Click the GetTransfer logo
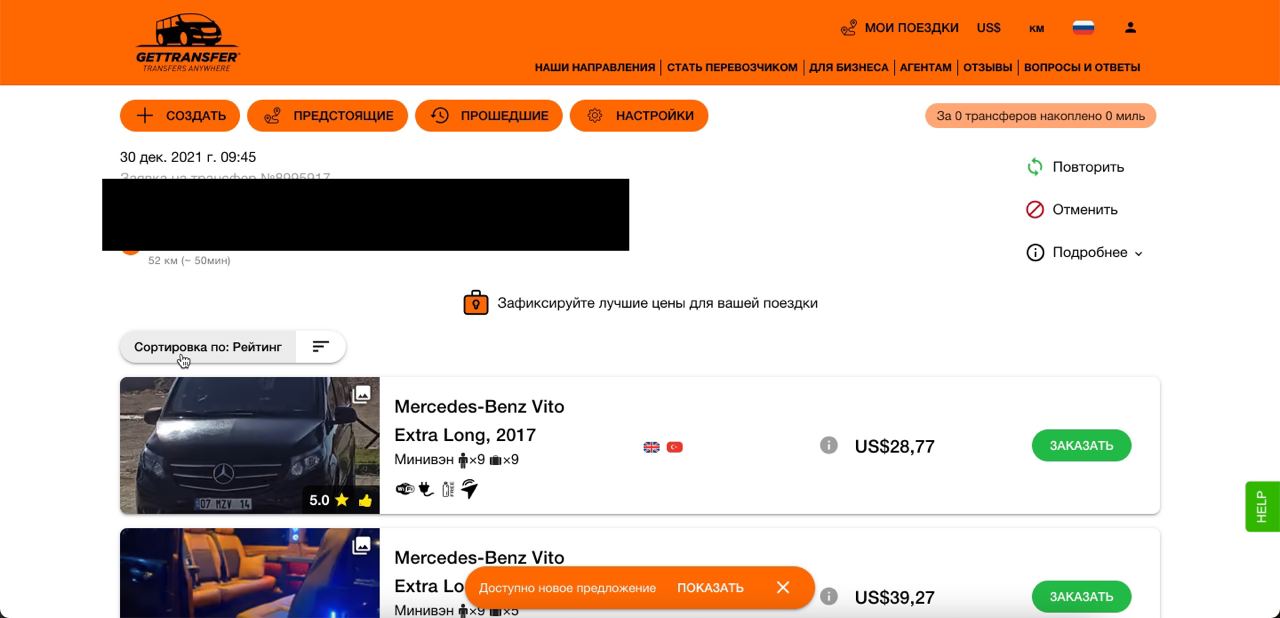The image size is (1280, 618). click(x=188, y=43)
